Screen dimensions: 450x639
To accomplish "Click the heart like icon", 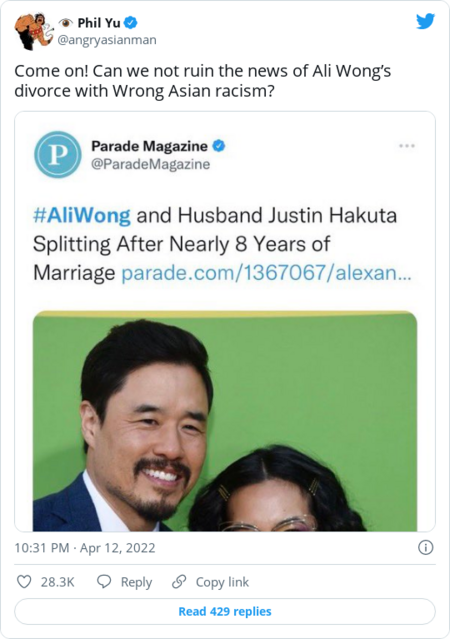I will (24, 582).
